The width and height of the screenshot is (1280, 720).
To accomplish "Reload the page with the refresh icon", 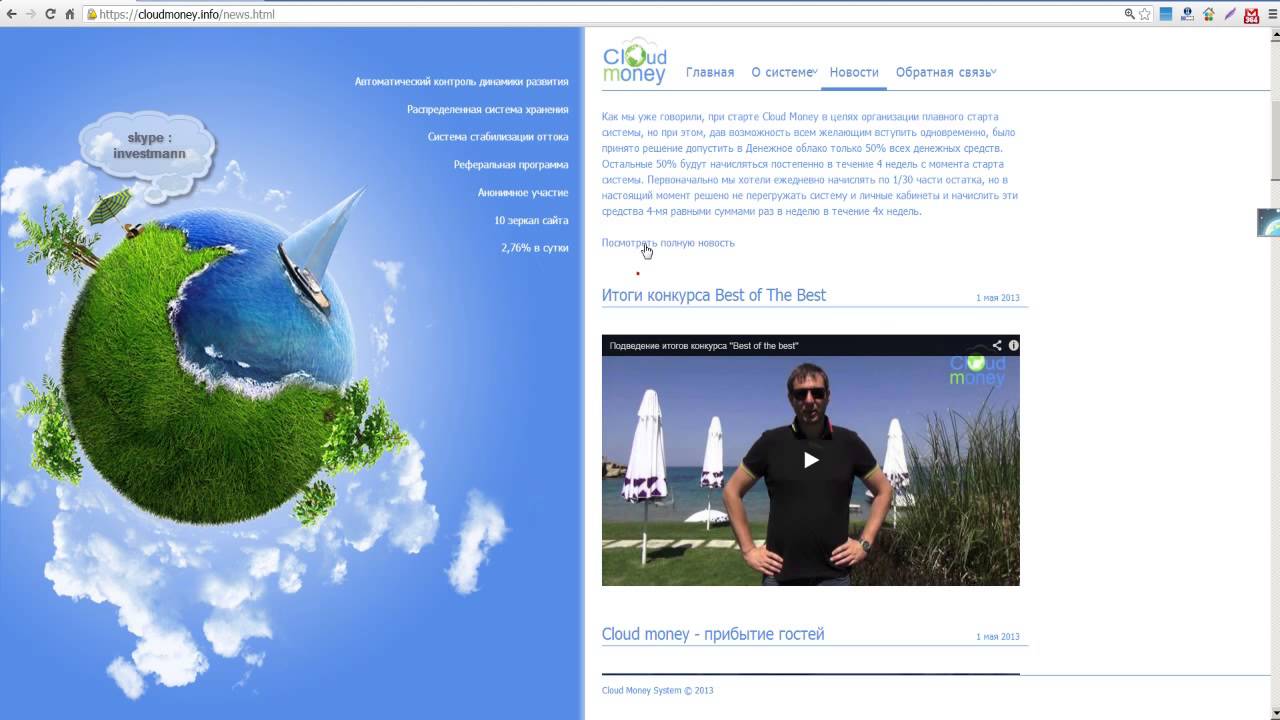I will tap(50, 14).
